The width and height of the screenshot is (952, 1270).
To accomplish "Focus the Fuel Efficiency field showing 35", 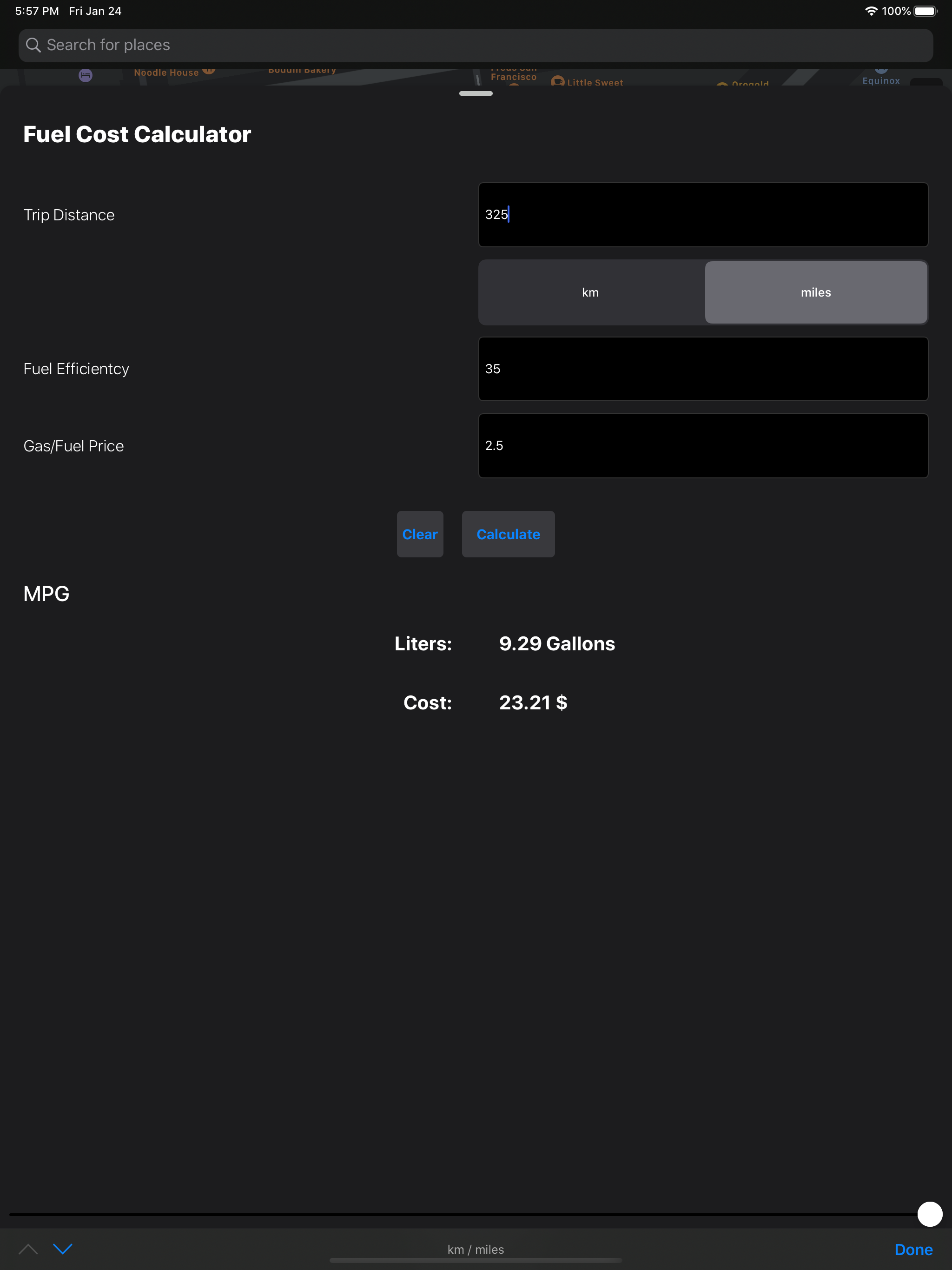I will coord(703,369).
